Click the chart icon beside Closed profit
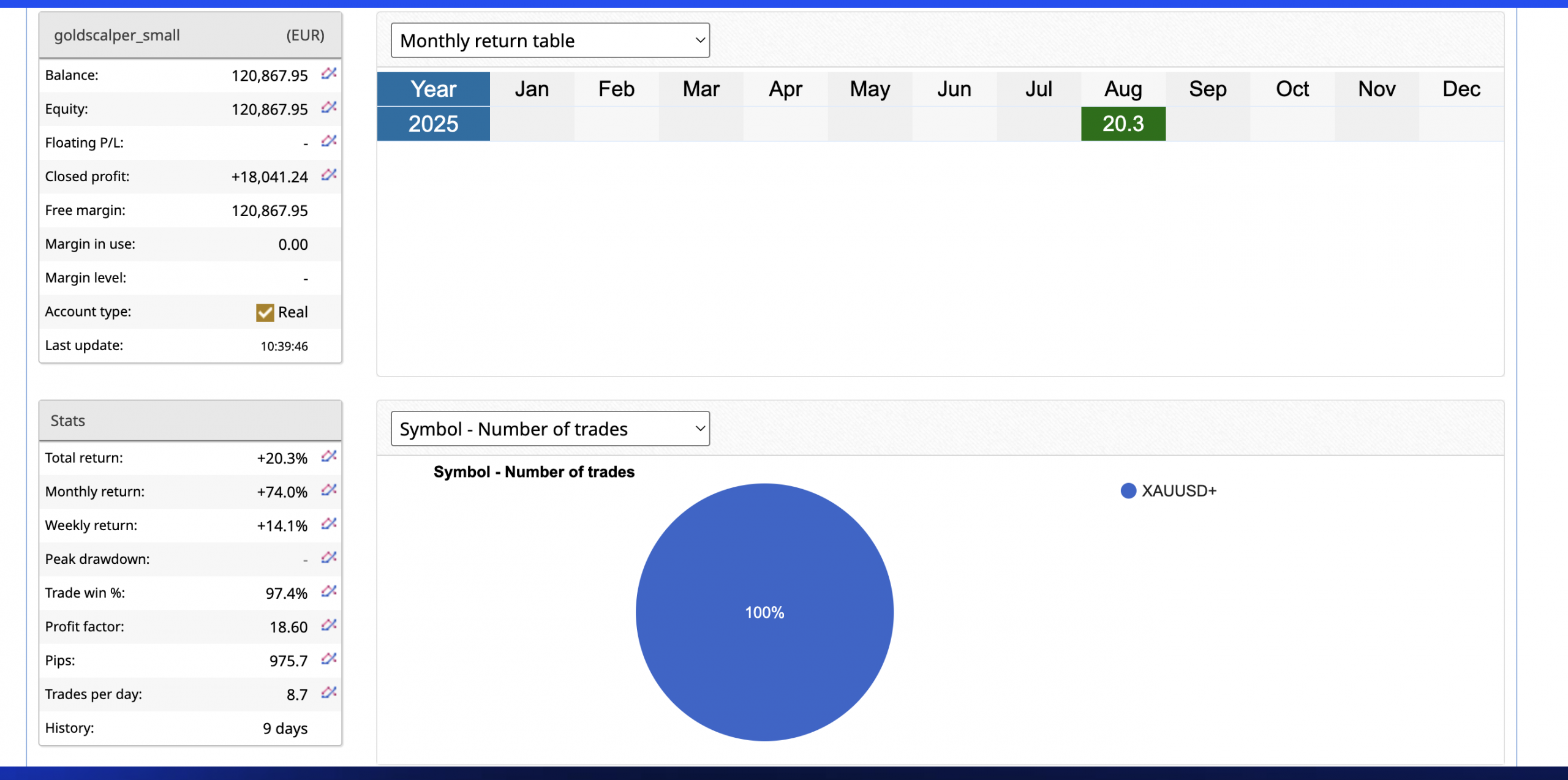This screenshot has width=1568, height=780. [x=329, y=175]
